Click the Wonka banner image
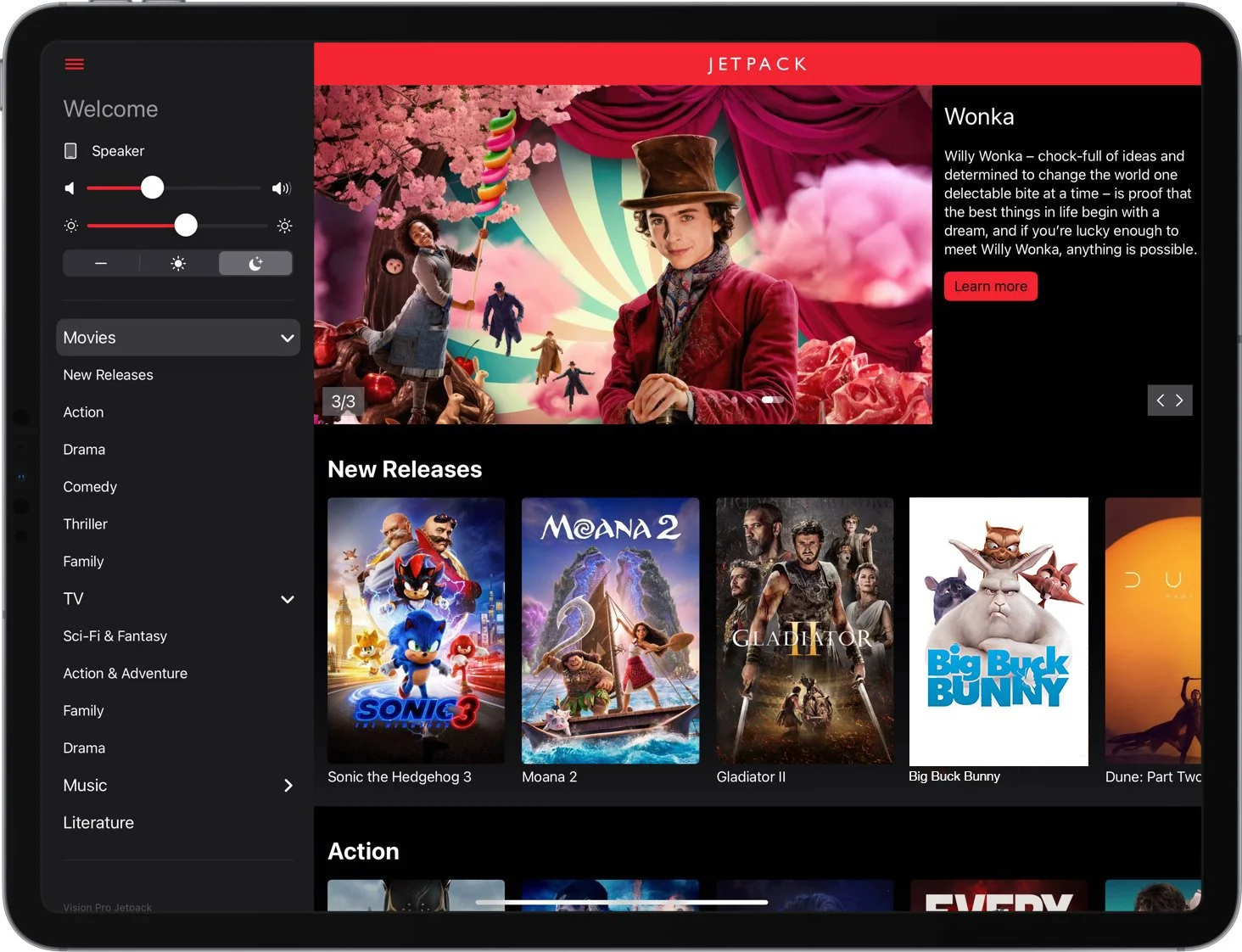 tap(623, 255)
